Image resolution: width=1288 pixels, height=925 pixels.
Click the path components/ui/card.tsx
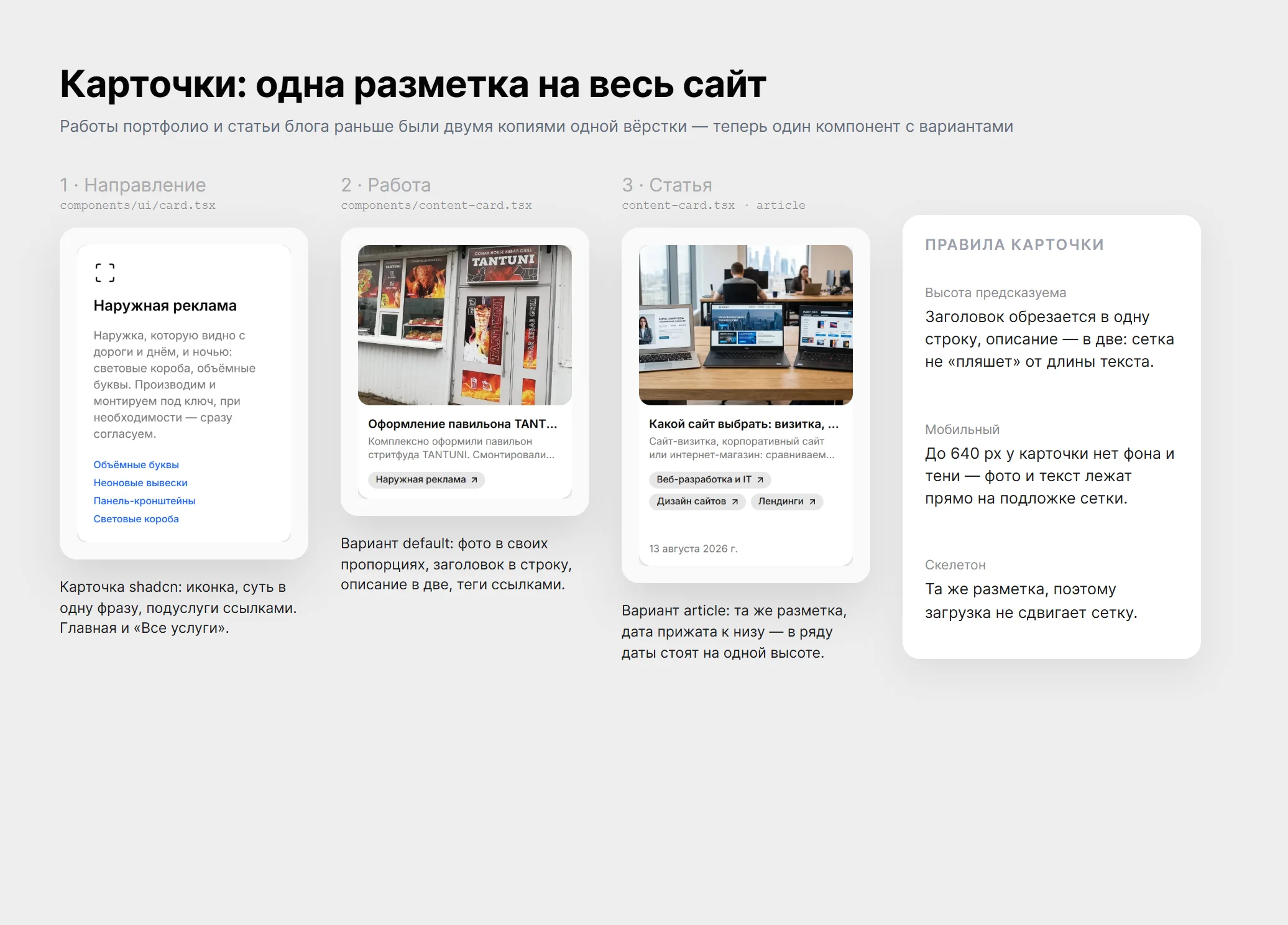click(137, 205)
